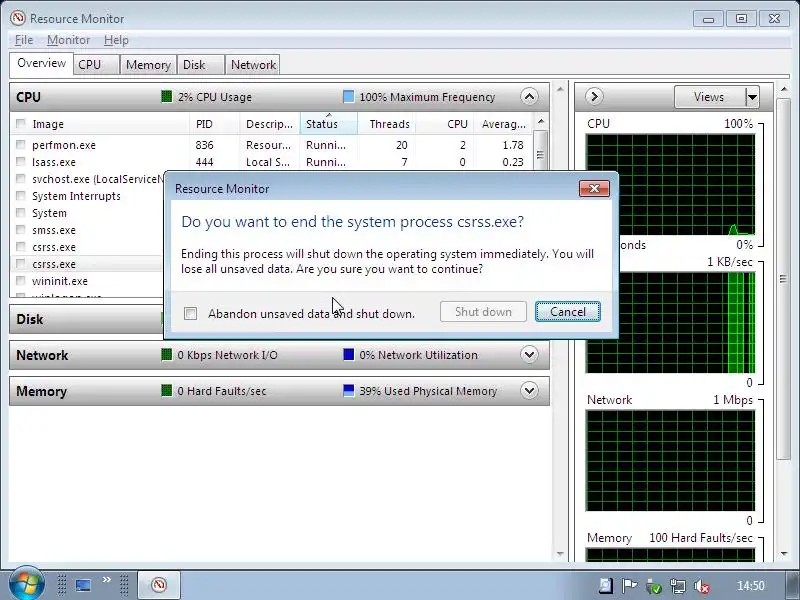Click the blue Used Physical Memory swatch
The width and height of the screenshot is (800, 600).
point(348,391)
